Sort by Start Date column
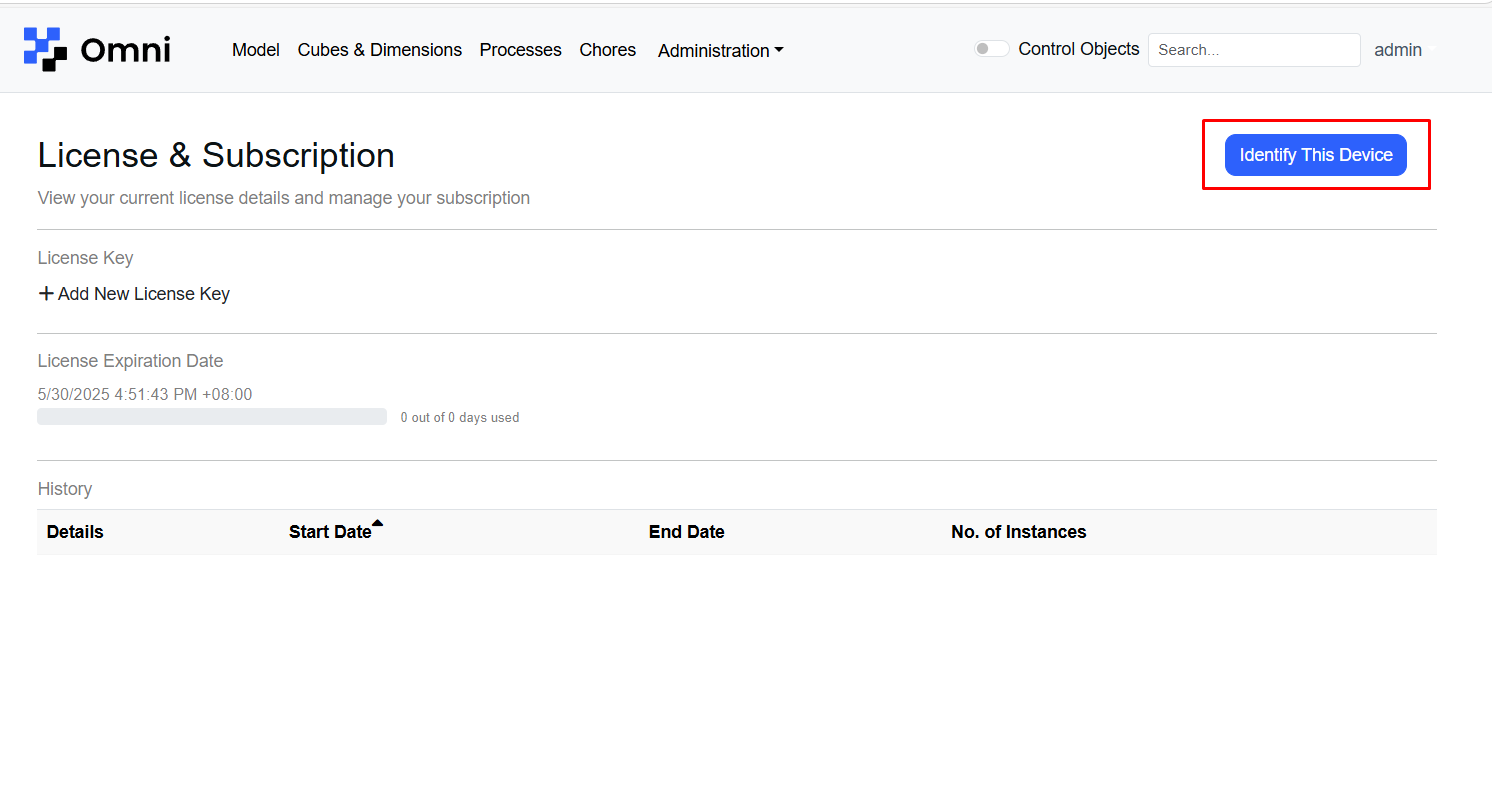1492x805 pixels. [x=330, y=532]
